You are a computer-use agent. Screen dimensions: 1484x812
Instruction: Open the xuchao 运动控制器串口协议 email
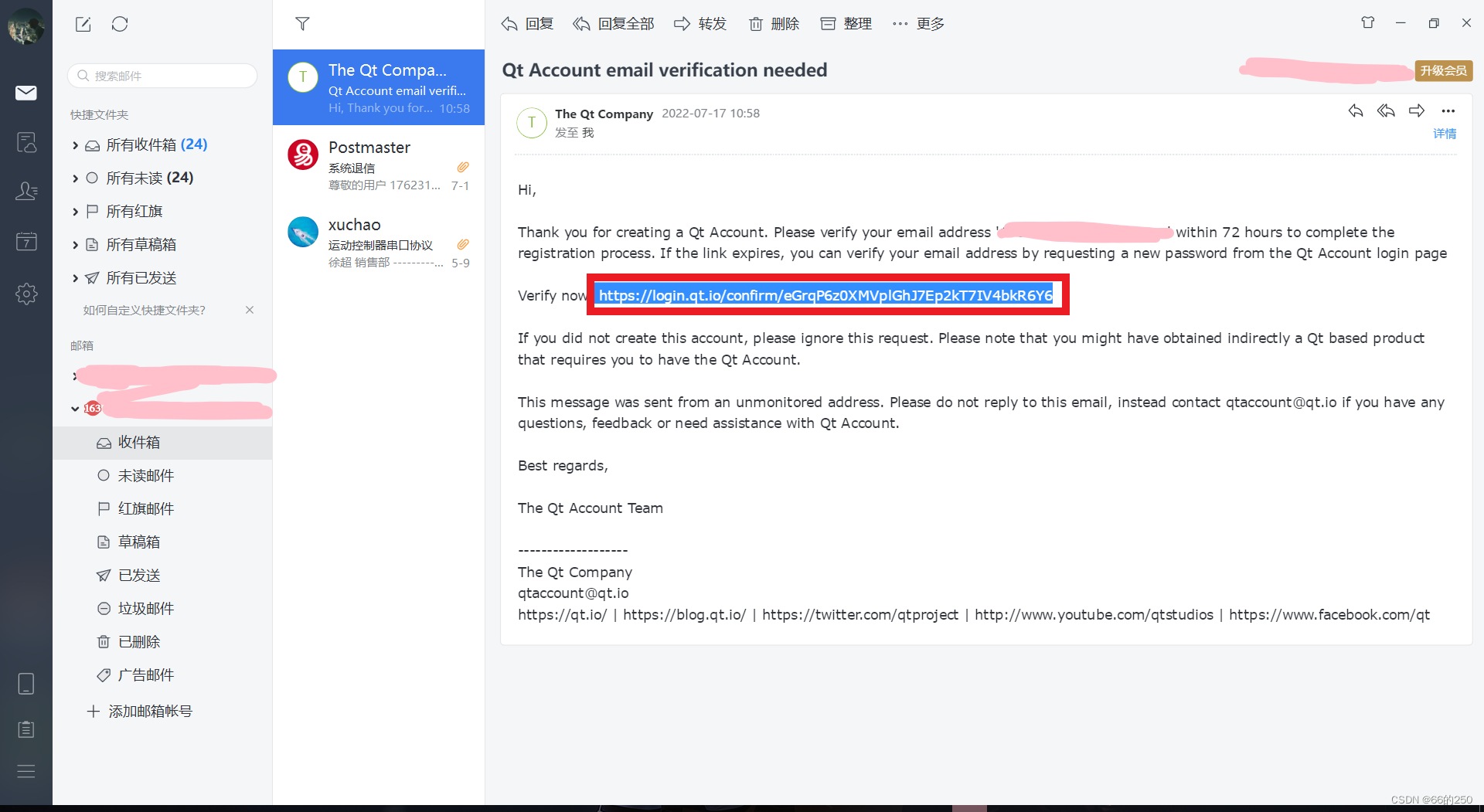coord(379,242)
